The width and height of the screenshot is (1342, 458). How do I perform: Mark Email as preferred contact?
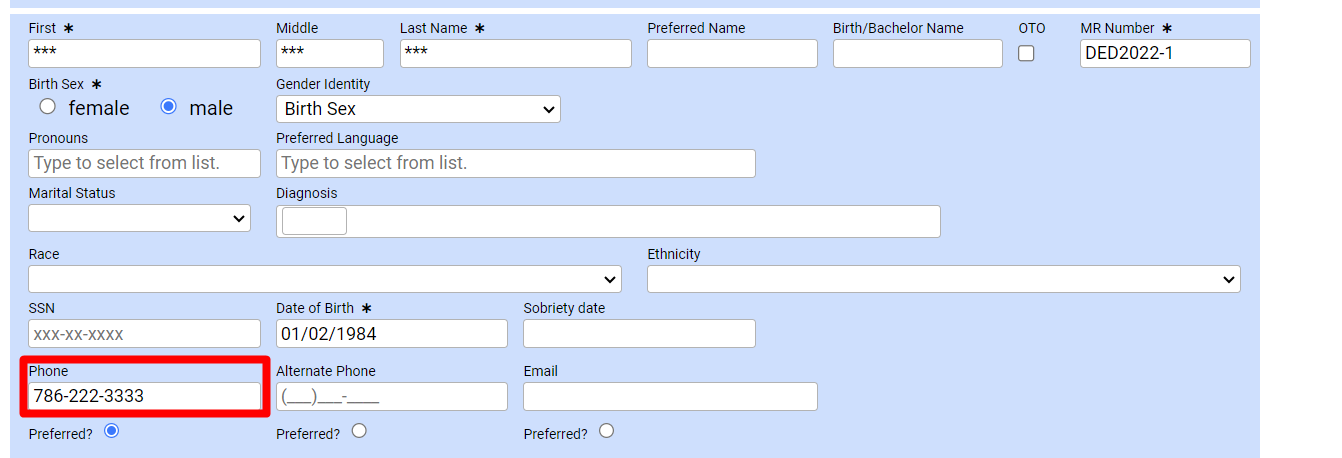click(606, 431)
